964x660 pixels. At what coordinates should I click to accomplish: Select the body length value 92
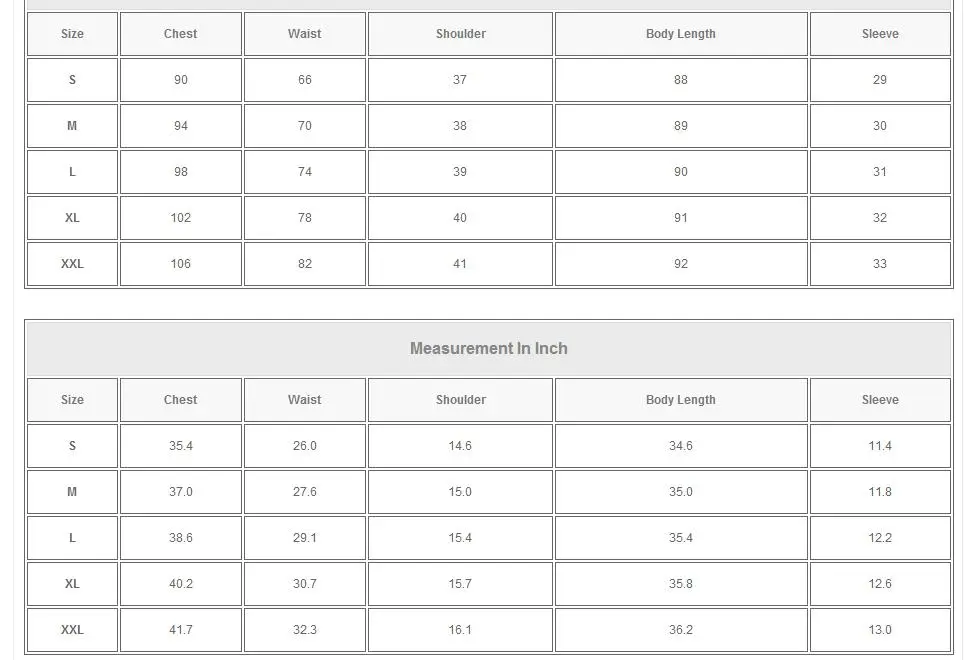click(680, 264)
